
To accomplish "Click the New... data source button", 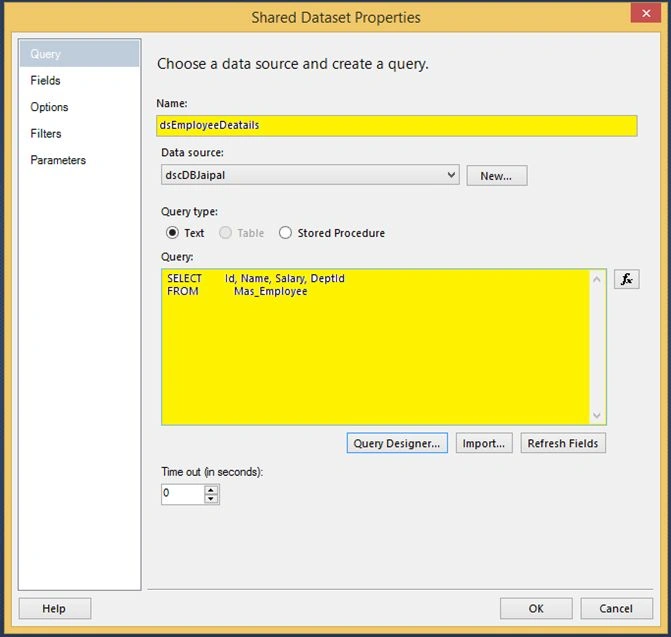I will pos(496,176).
